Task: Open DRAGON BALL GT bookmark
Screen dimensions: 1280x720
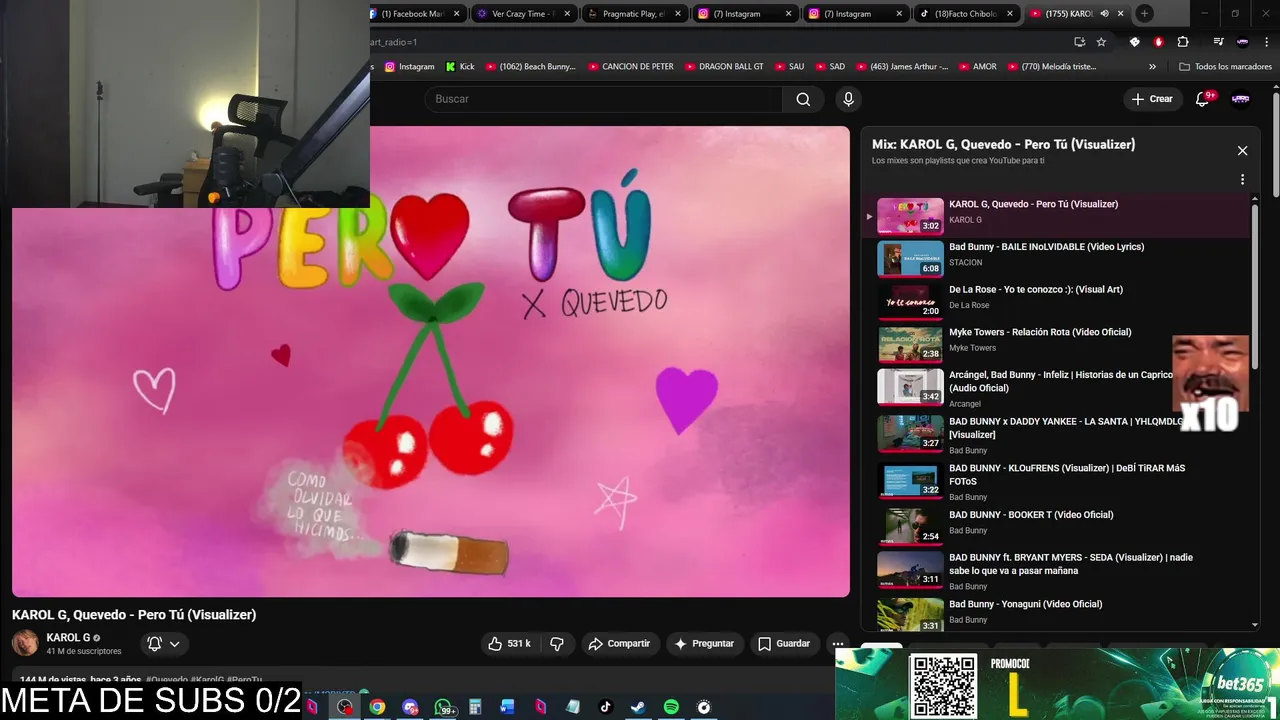Action: point(723,67)
